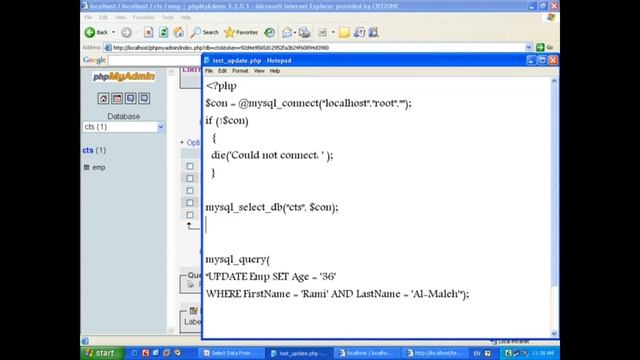Tick the fifth result row checkbox

point(190,215)
